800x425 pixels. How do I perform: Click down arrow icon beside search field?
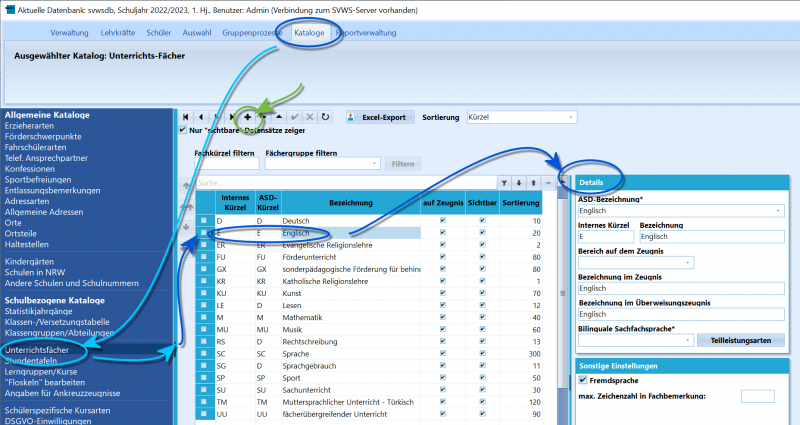[519, 183]
